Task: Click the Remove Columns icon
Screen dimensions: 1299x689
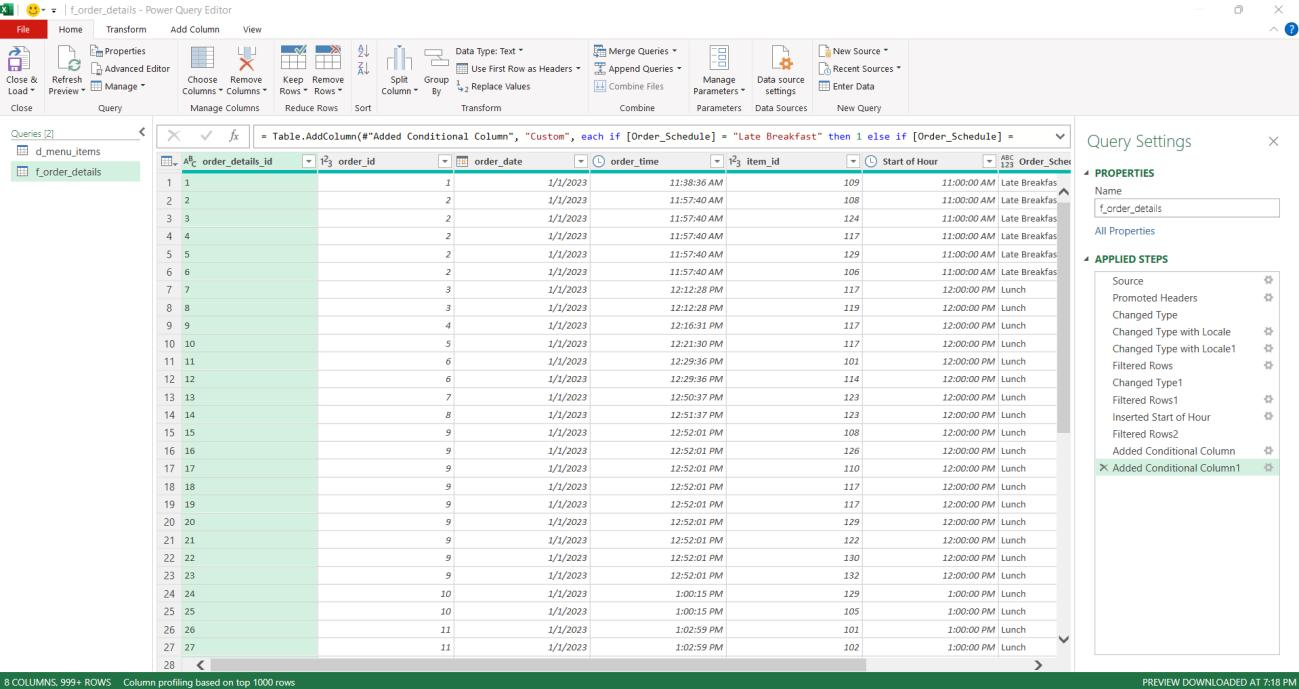Action: [246, 59]
